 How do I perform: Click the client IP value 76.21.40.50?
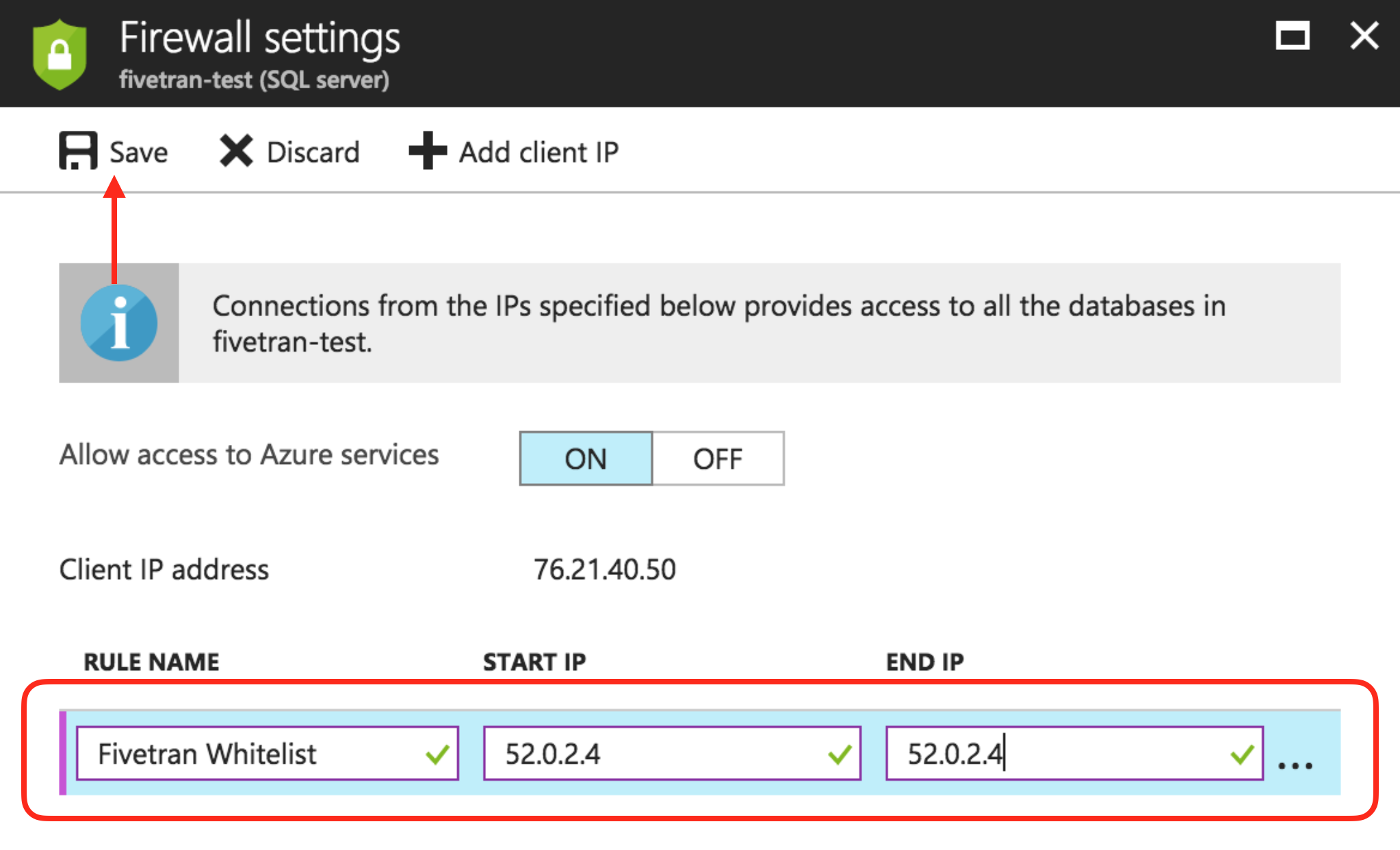point(605,569)
